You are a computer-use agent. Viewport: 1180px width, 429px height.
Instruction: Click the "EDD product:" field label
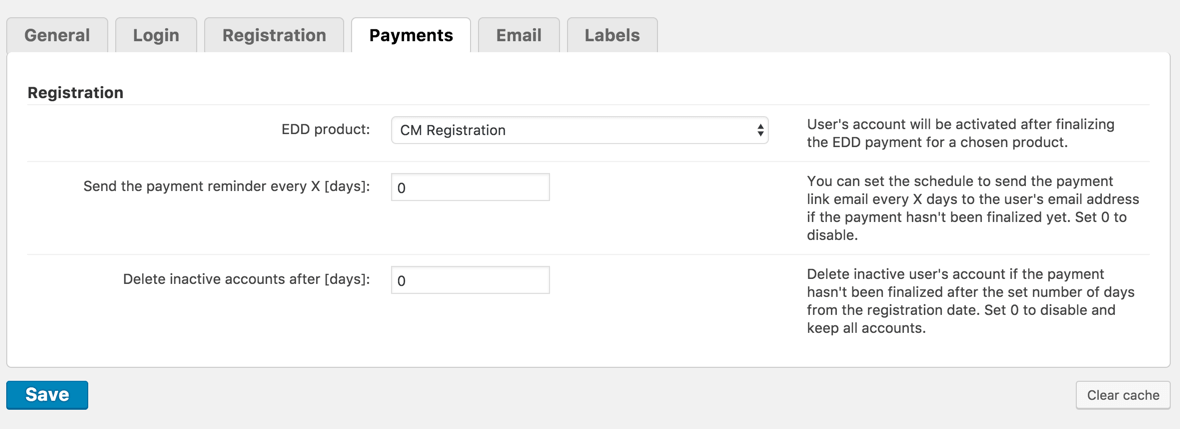coord(325,129)
